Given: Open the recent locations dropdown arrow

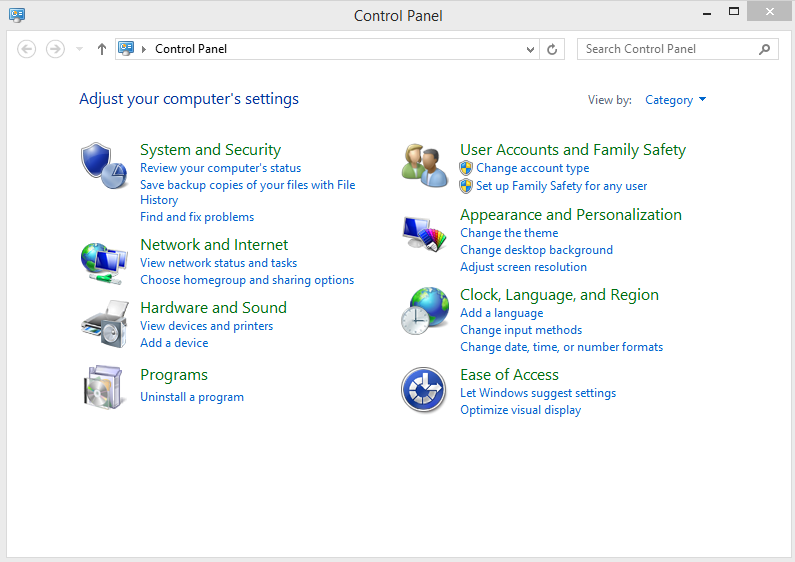Looking at the screenshot, I should [x=79, y=49].
